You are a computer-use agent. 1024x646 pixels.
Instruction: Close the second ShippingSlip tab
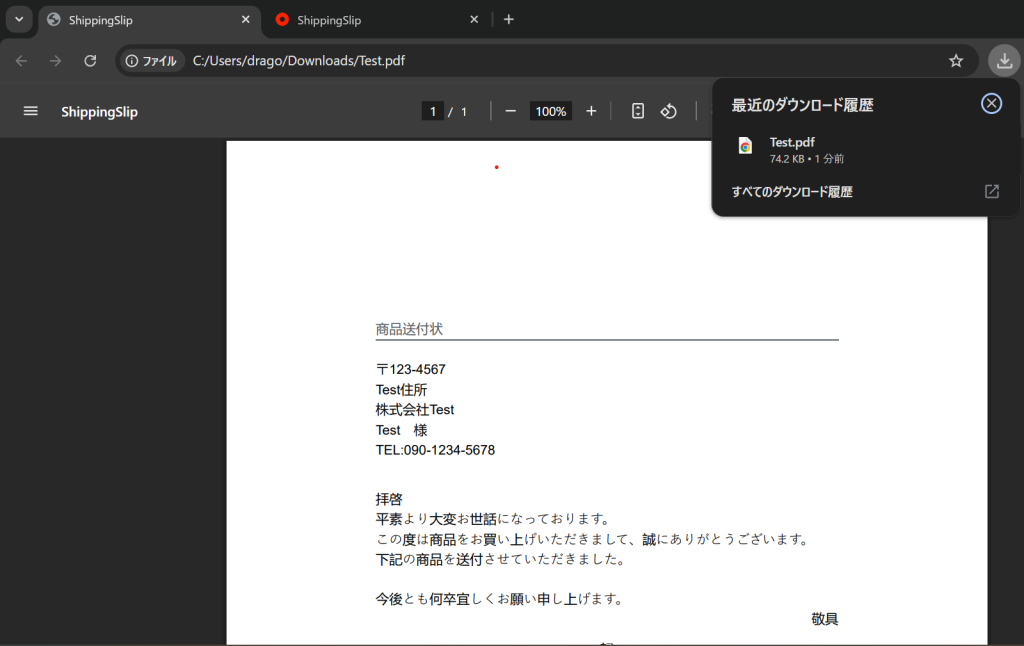click(474, 20)
